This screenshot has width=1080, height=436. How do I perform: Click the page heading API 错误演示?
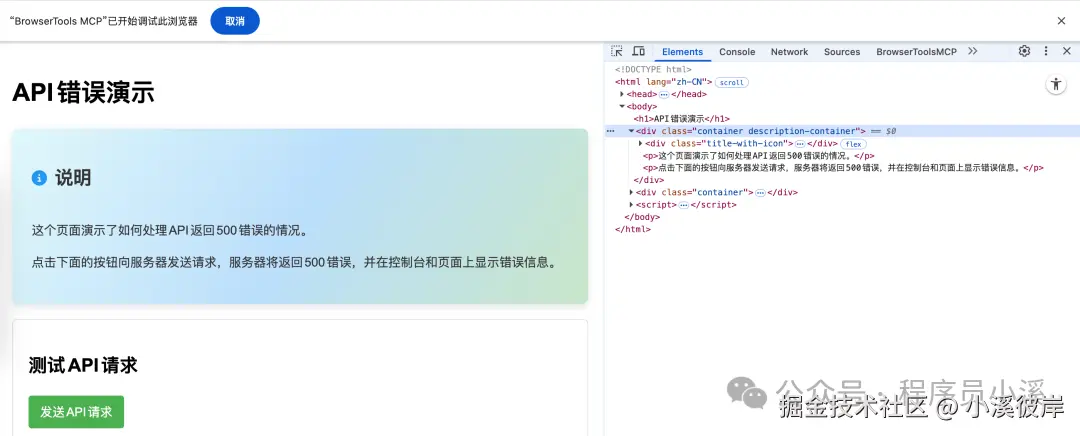point(83,92)
